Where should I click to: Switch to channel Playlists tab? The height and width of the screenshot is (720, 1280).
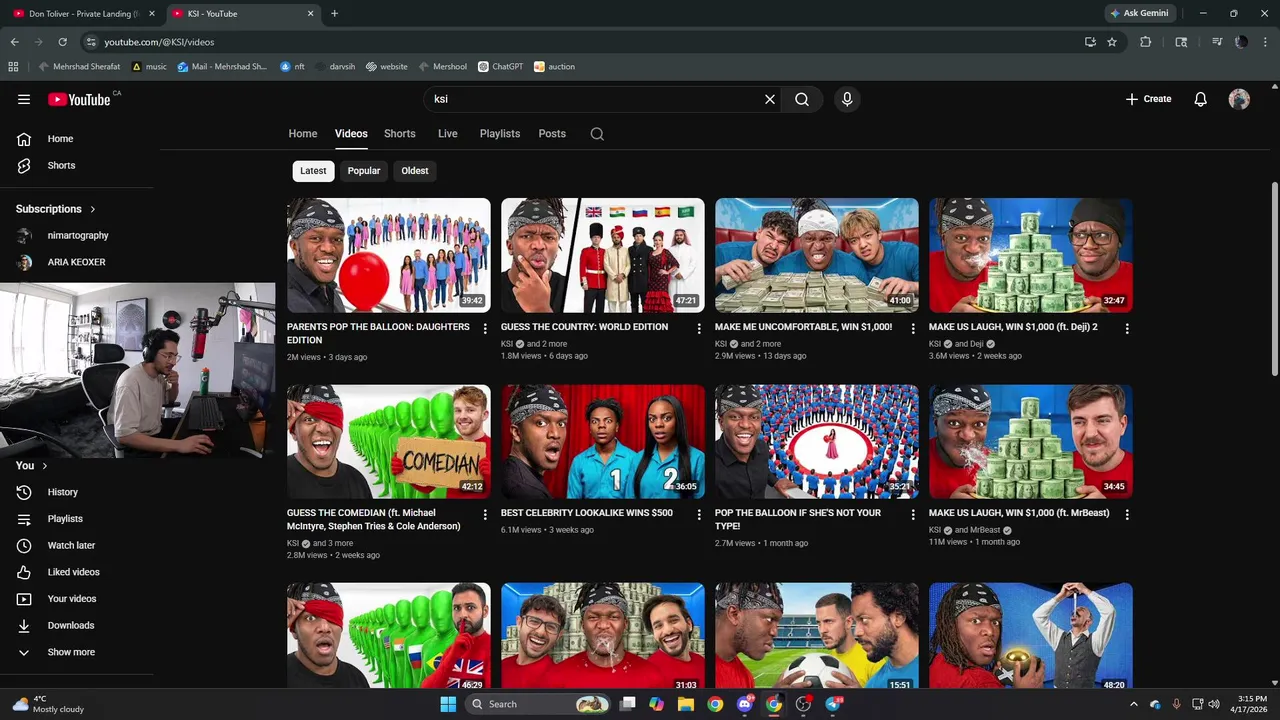(500, 134)
